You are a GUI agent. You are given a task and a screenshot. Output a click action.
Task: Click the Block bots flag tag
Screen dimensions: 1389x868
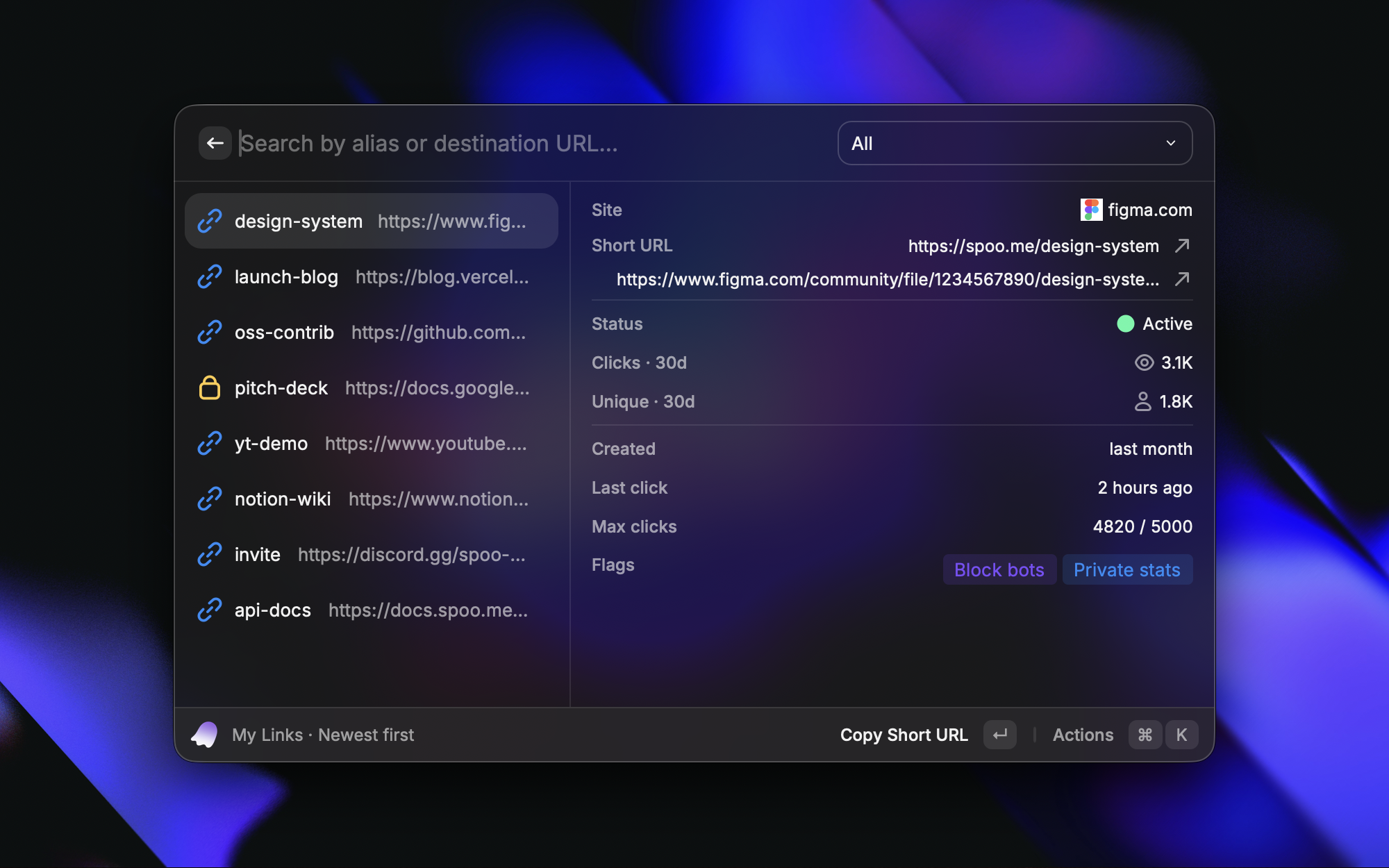tap(999, 569)
